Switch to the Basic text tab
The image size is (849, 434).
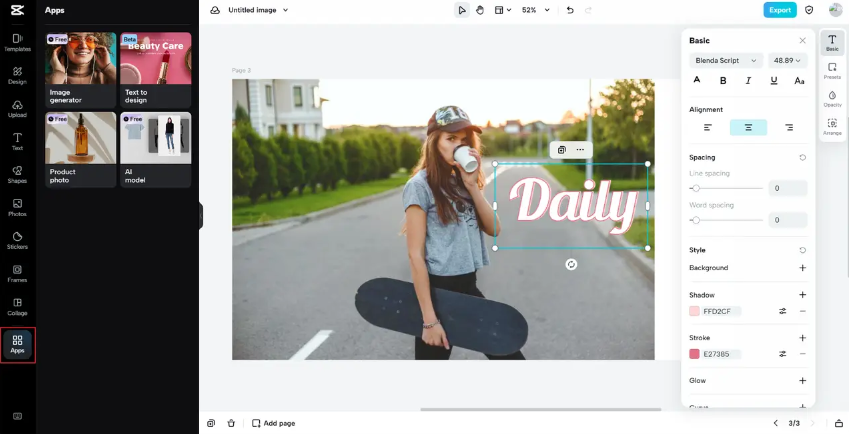[x=832, y=43]
